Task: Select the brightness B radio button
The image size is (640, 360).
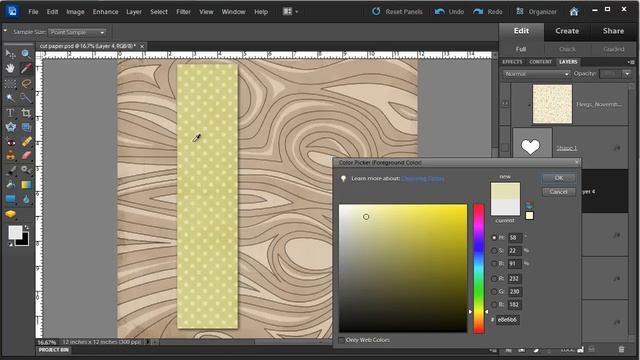Action: point(494,264)
